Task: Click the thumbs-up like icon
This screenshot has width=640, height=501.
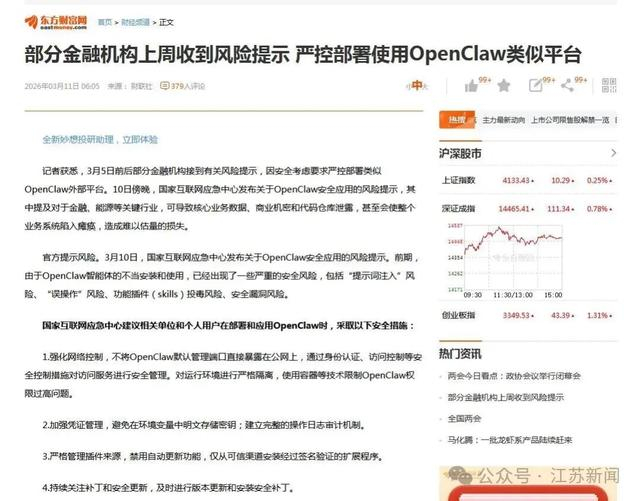Action: [x=471, y=86]
